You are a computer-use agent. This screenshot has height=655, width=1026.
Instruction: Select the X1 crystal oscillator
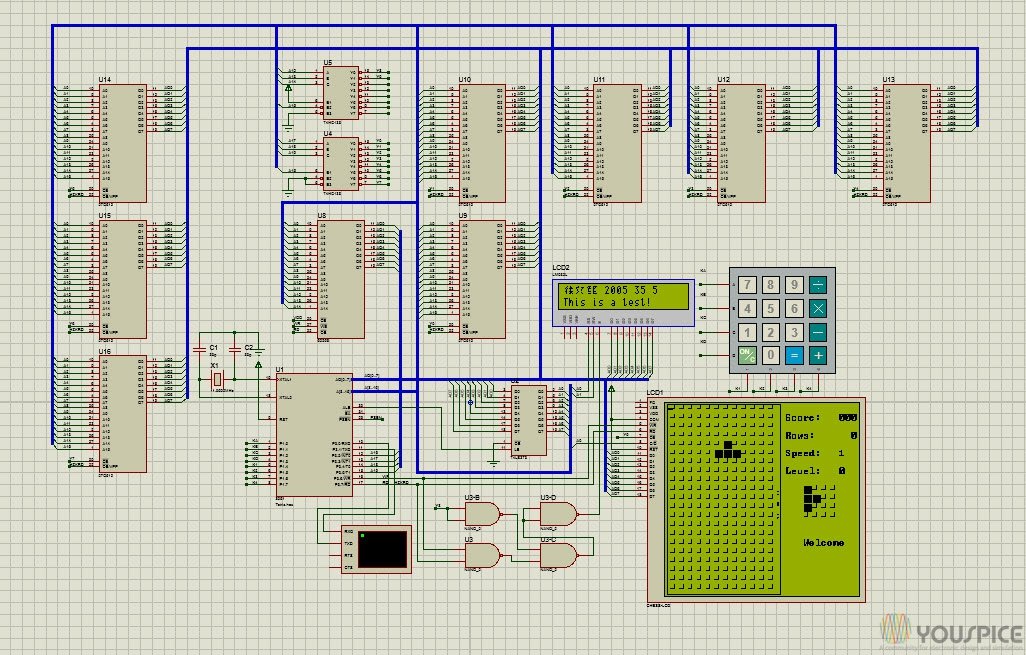(216, 380)
